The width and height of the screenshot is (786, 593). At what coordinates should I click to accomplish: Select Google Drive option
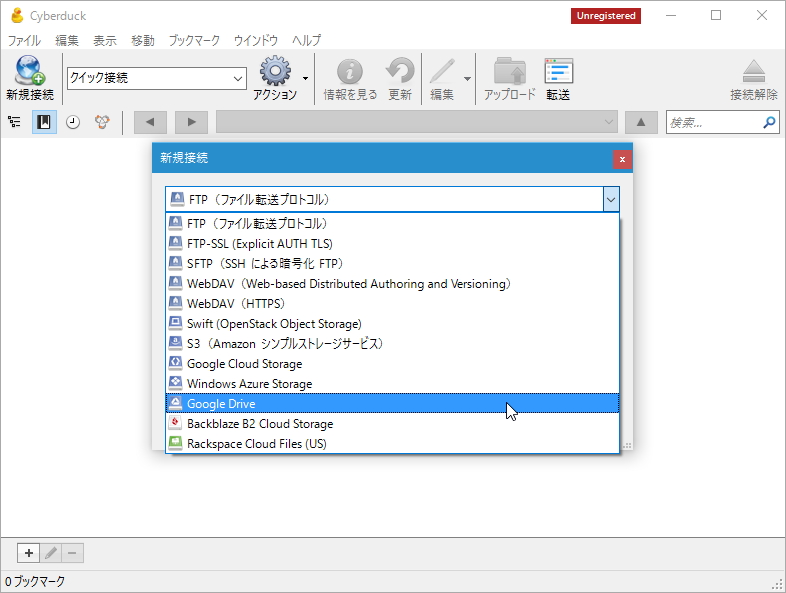pos(392,404)
